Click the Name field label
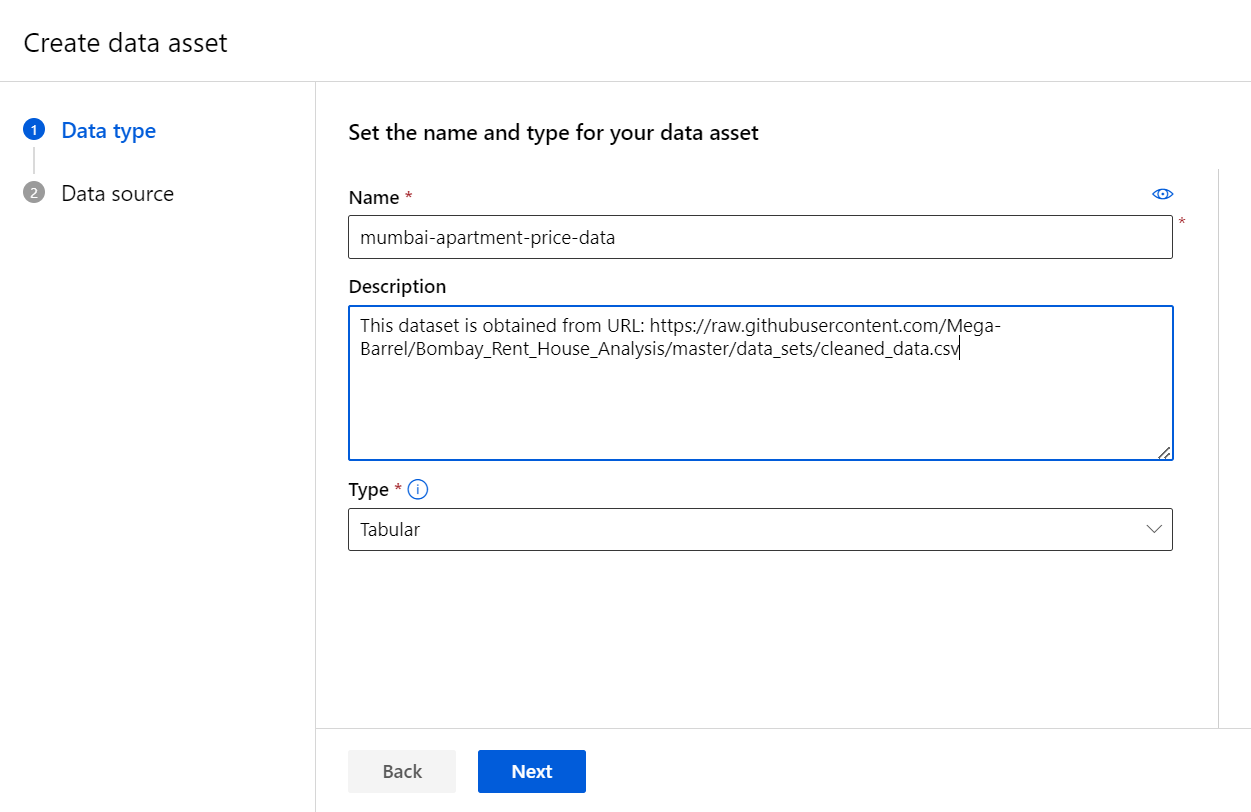Screen dimensions: 1251x812 click(x=374, y=198)
